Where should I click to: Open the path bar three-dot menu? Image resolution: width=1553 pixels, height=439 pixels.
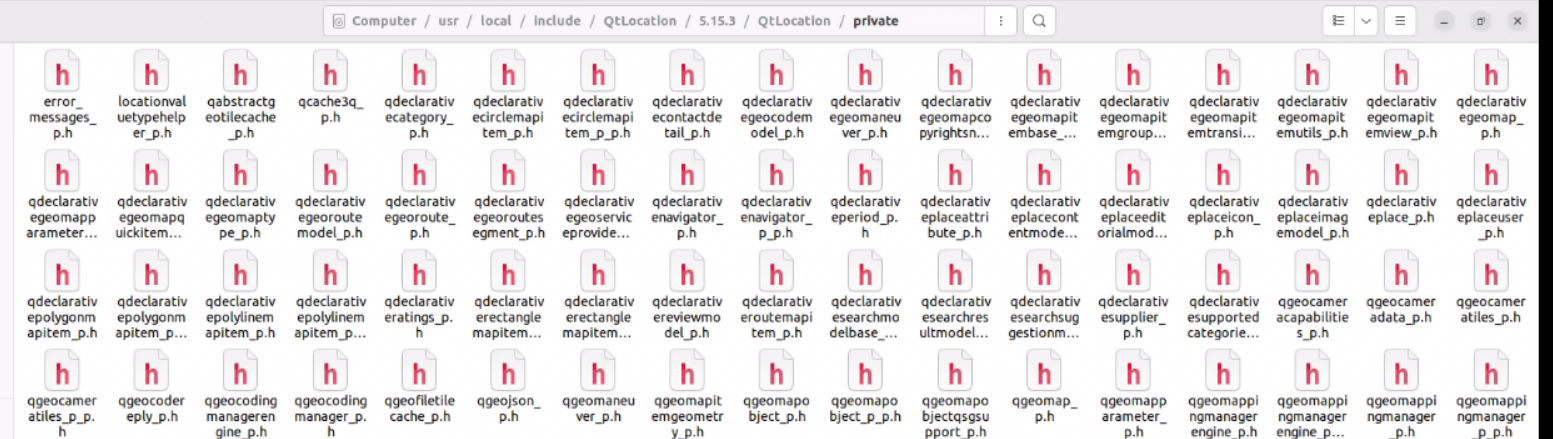click(1001, 21)
